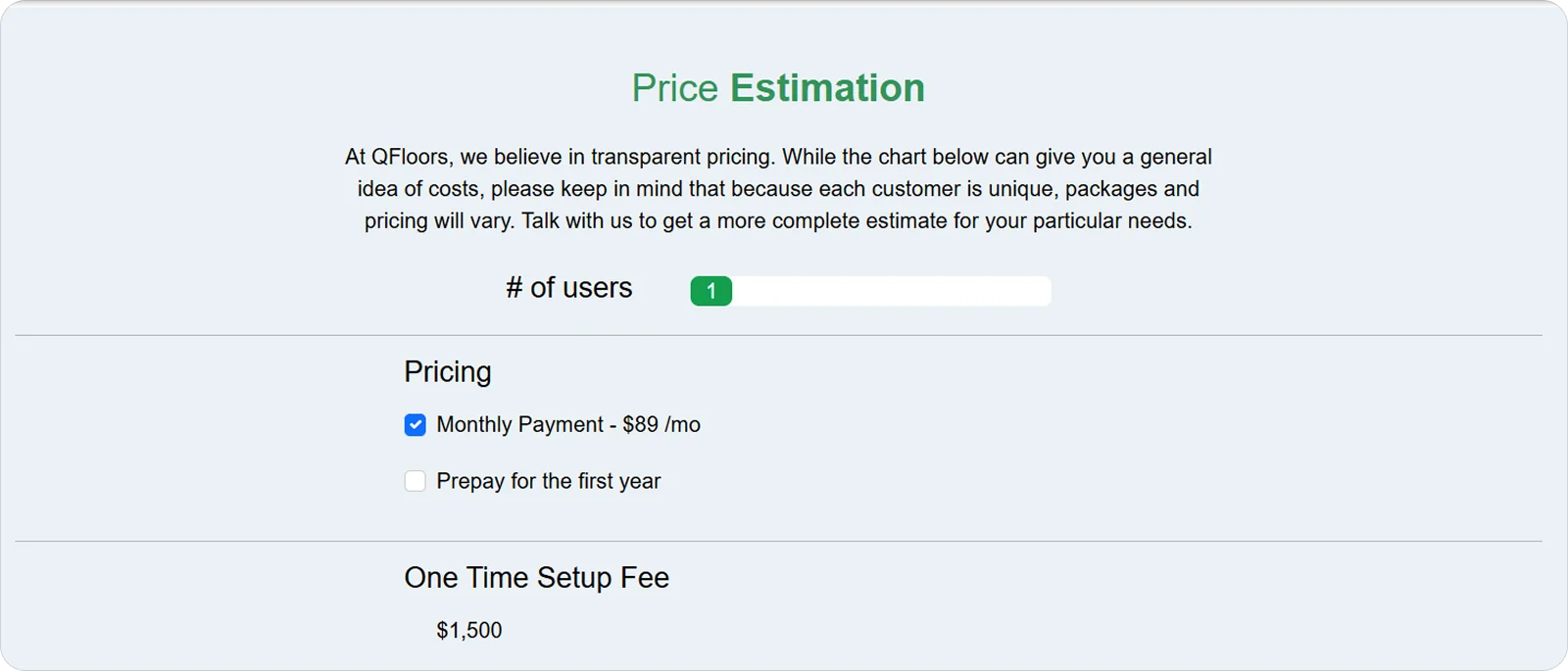Click the One Time Setup Fee heading

pyautogui.click(x=537, y=578)
